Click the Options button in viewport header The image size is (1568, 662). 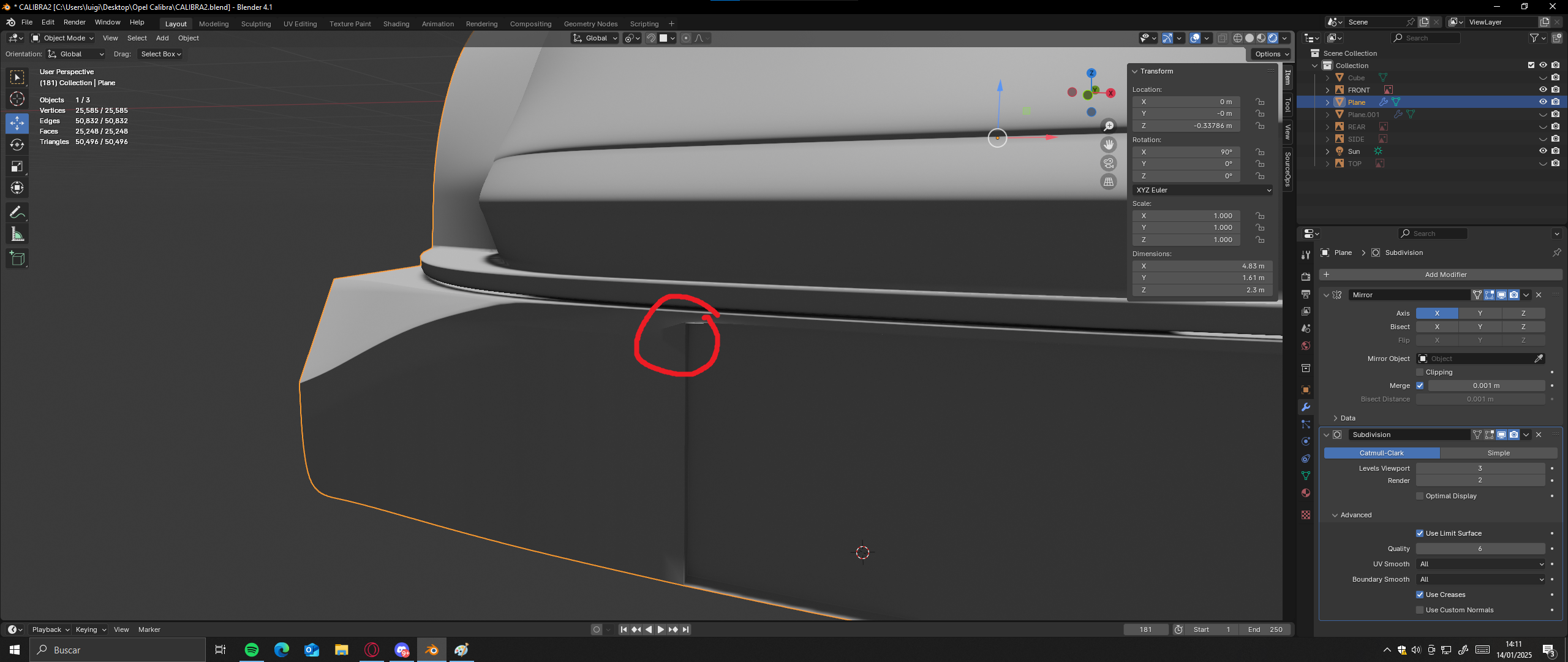coord(1272,54)
